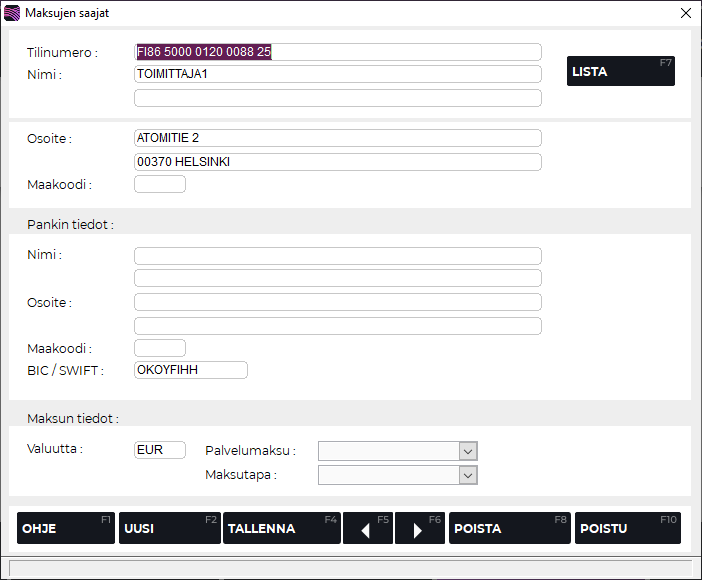
Task: Save the record with TALLENNA
Action: point(281,528)
